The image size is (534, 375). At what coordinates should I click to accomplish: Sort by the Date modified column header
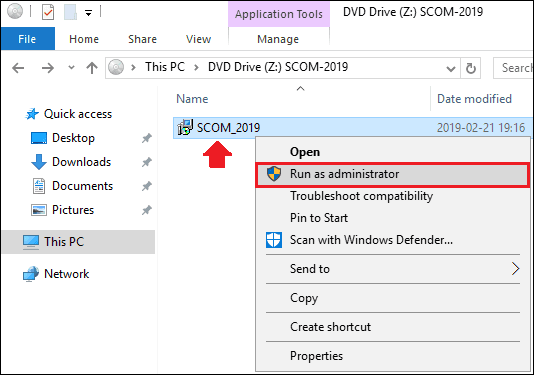point(474,99)
